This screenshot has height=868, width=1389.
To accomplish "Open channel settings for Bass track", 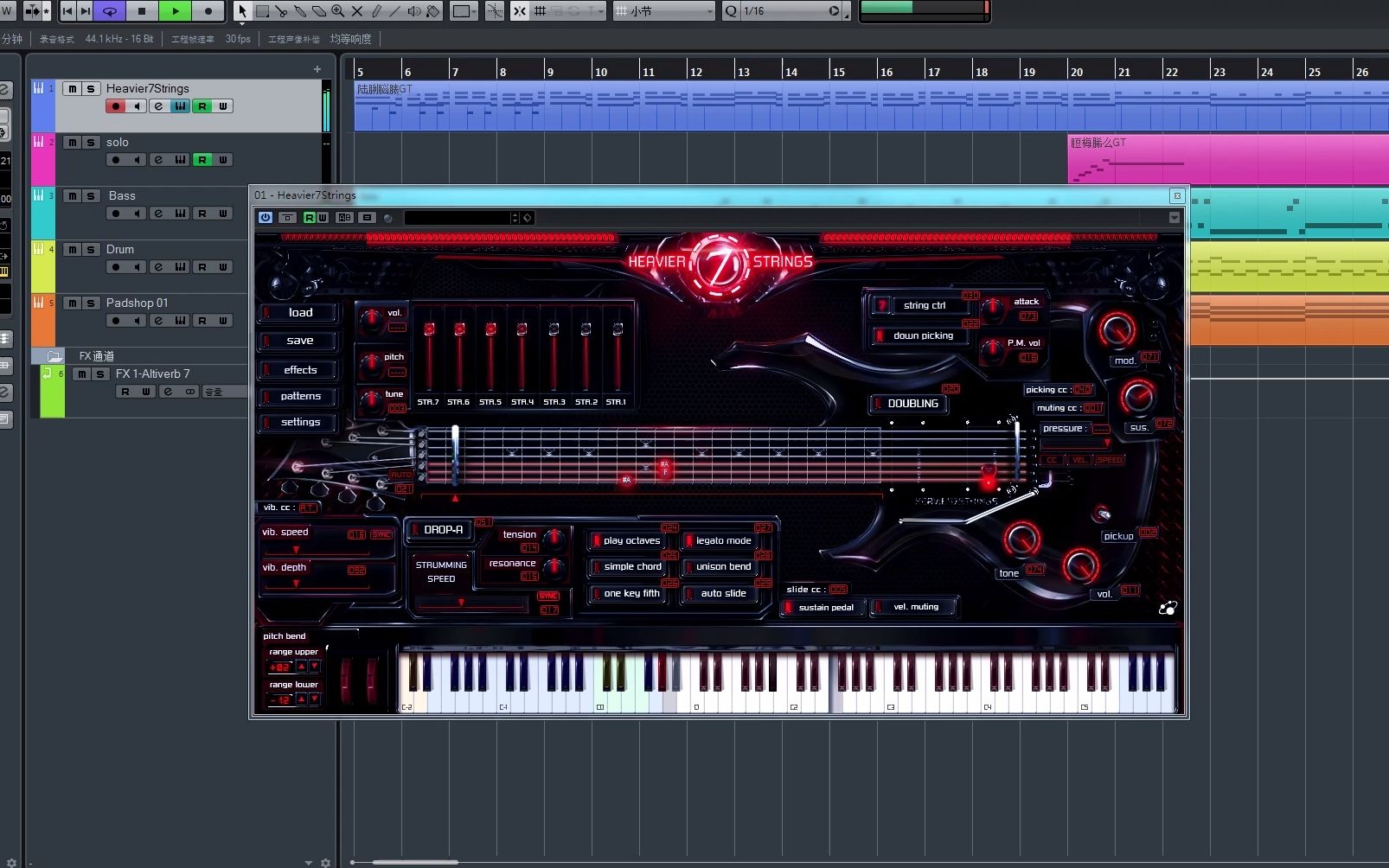I will tap(158, 214).
